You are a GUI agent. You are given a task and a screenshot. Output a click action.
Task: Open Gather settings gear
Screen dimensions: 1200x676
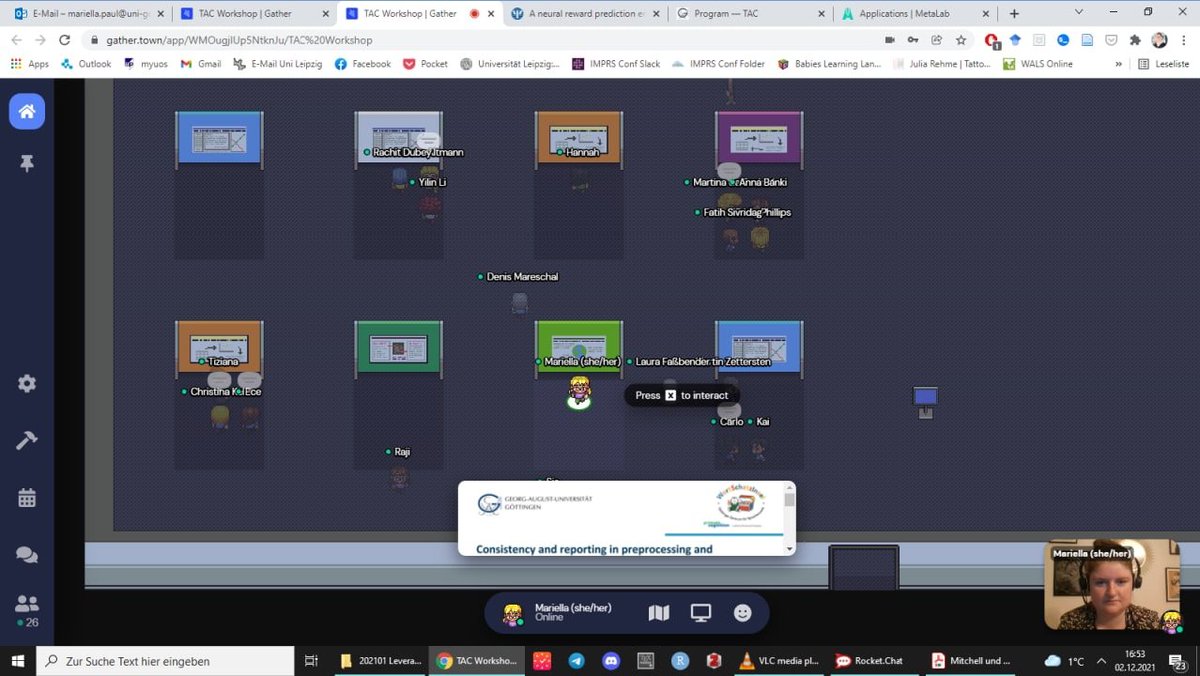pyautogui.click(x=27, y=384)
